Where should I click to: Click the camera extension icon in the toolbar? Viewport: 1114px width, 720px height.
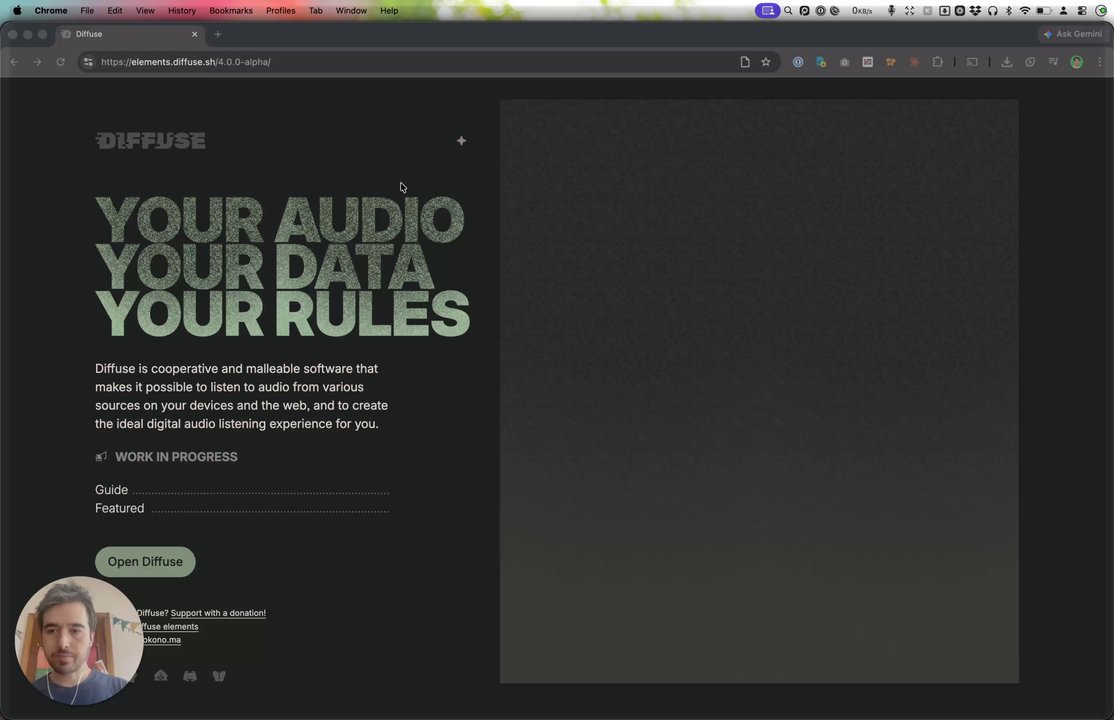click(x=844, y=62)
